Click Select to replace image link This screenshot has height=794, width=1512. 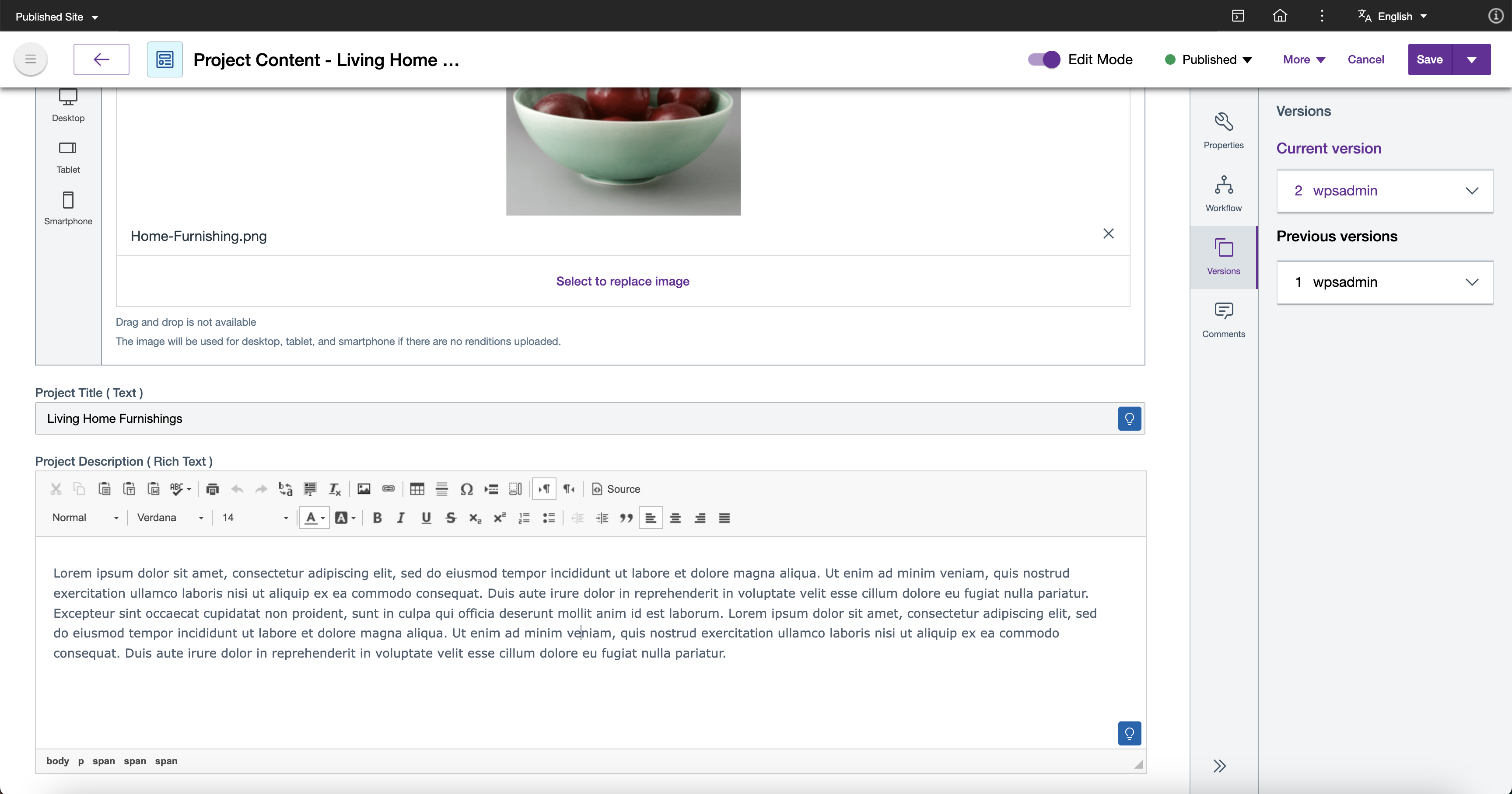(x=622, y=281)
